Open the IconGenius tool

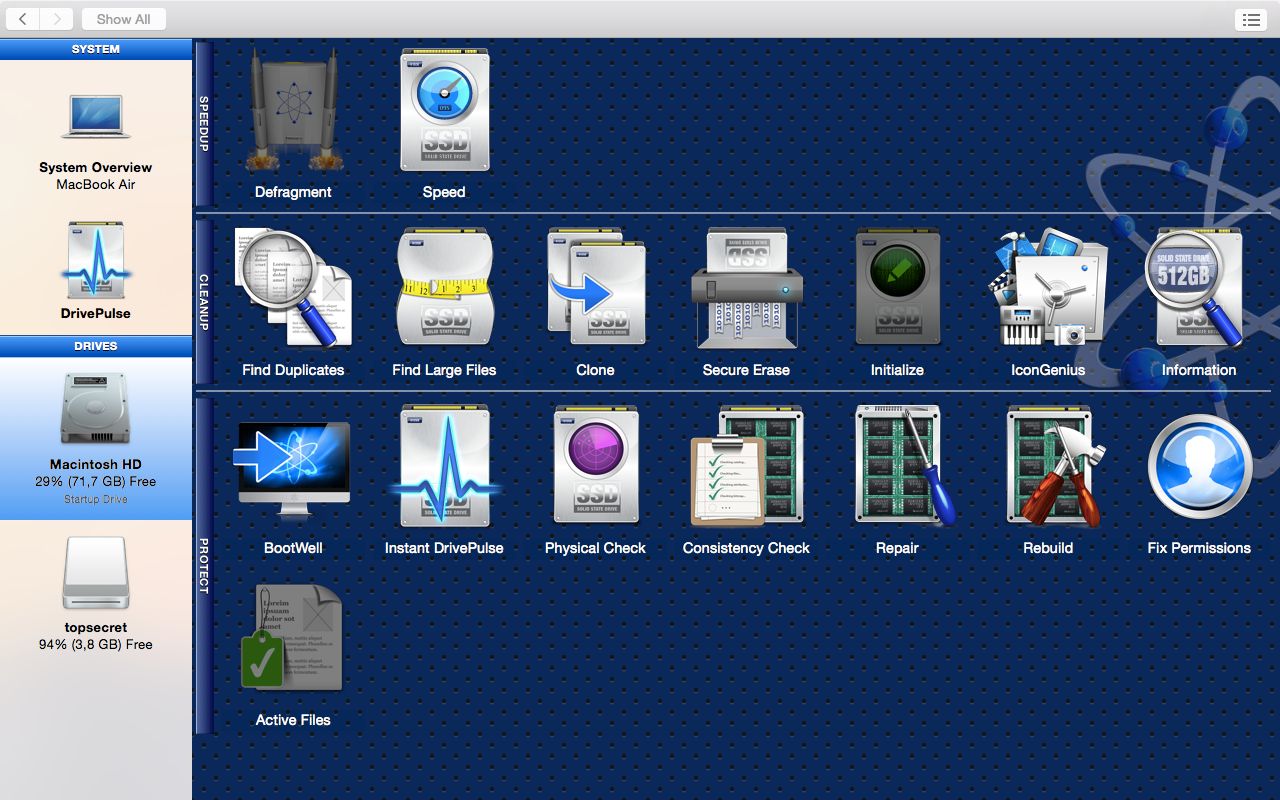1048,302
